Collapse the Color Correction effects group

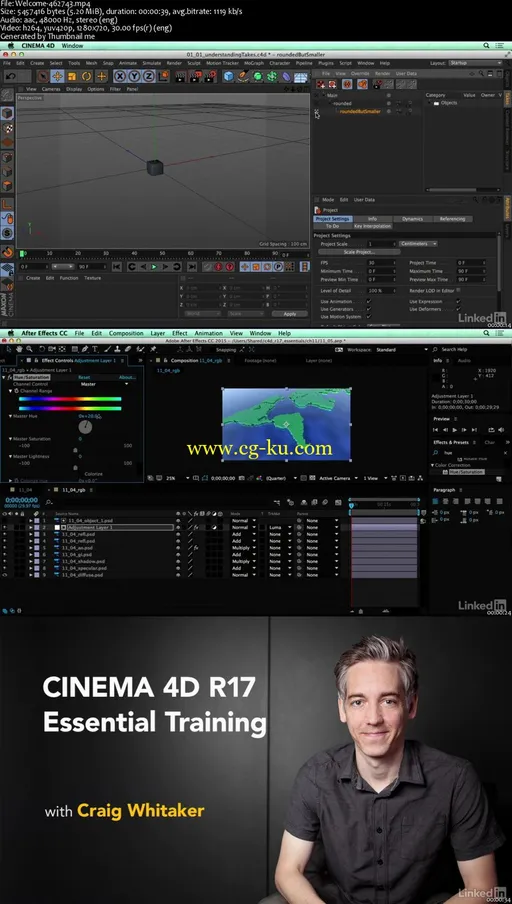point(432,465)
